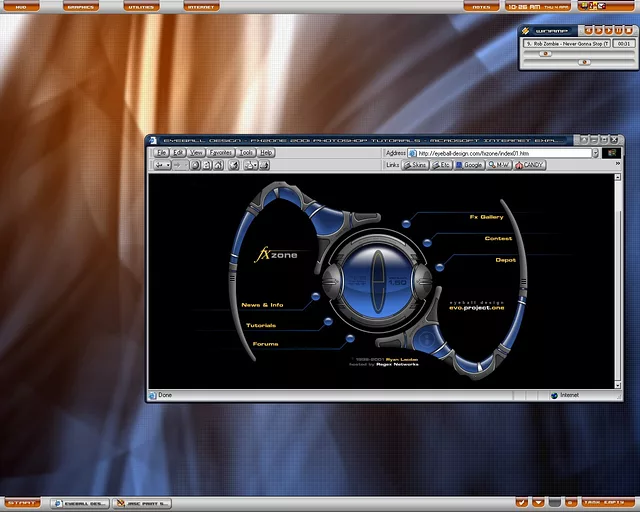Open the Favorites menu in Internet Explorer
Image resolution: width=640 pixels, height=512 pixels.
pos(221,153)
